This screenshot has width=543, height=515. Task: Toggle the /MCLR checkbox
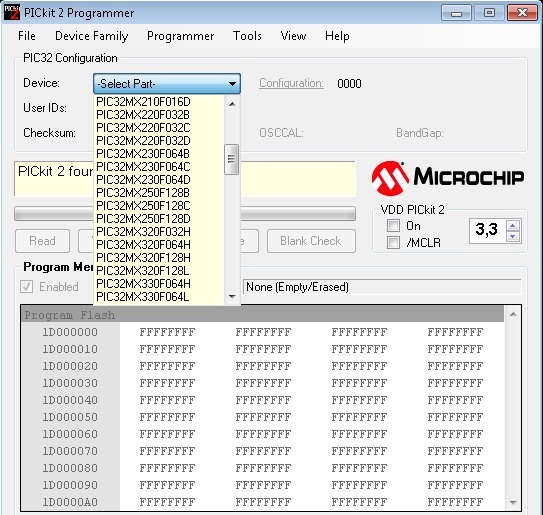coord(393,242)
